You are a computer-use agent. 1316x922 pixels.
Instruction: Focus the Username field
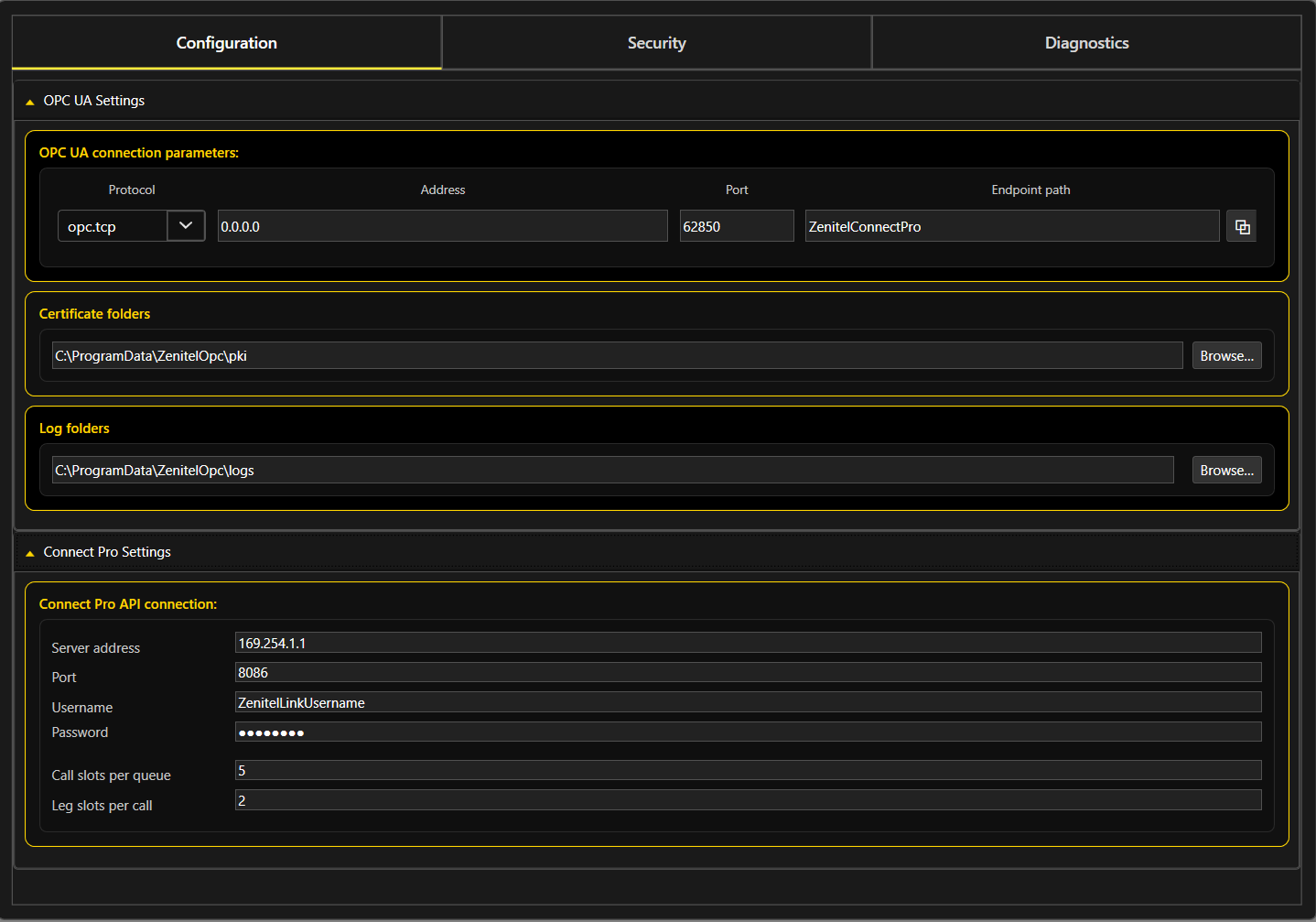[x=748, y=702]
